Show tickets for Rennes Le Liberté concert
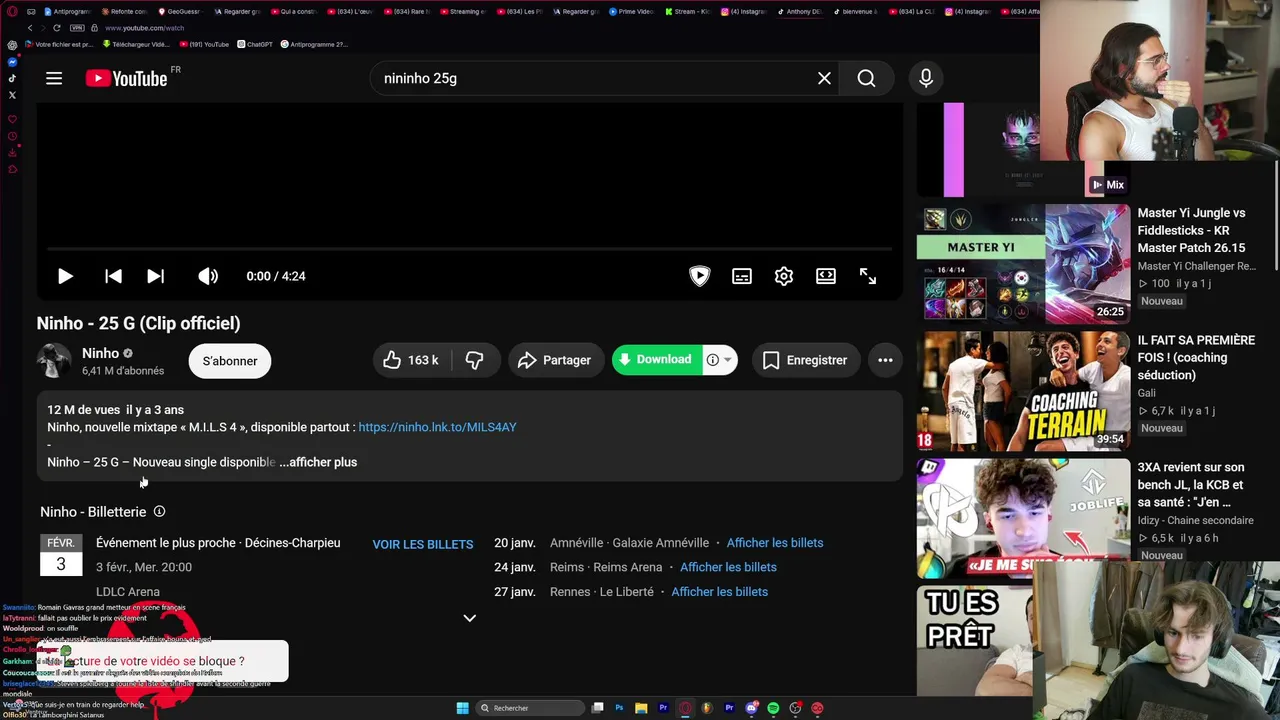The image size is (1280, 720). click(x=720, y=592)
